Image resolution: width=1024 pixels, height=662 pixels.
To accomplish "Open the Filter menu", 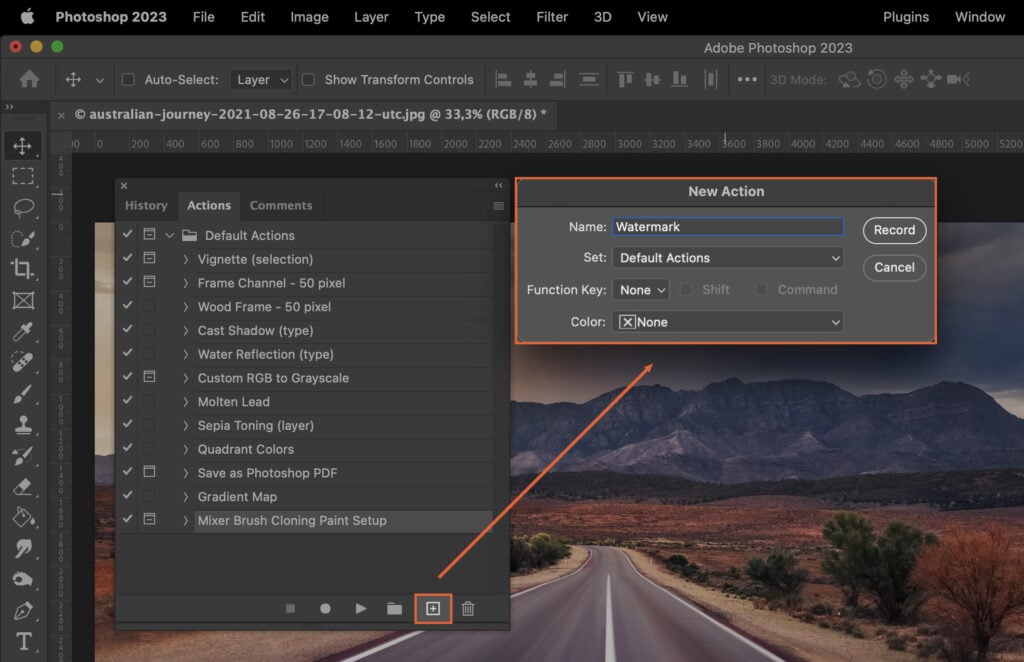I will [551, 17].
